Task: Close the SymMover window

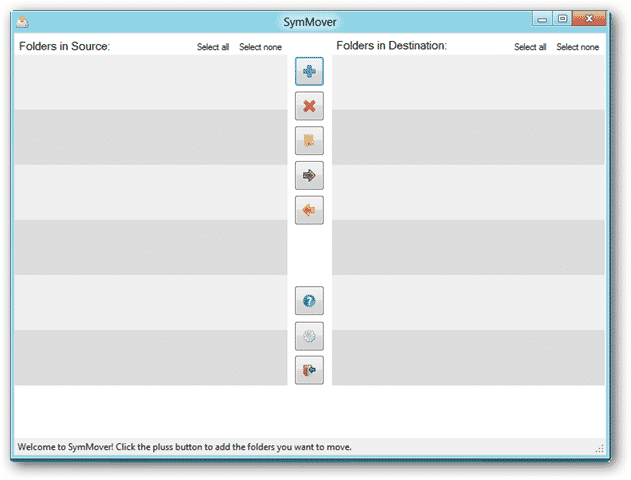Action: point(589,19)
